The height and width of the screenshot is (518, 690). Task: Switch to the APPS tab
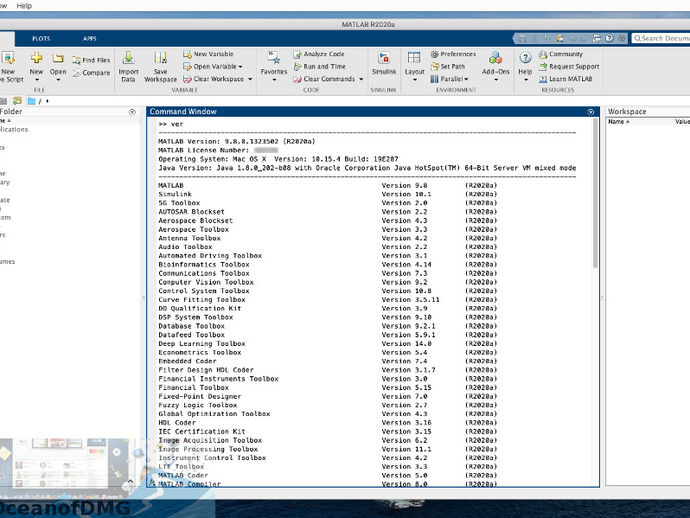point(89,38)
